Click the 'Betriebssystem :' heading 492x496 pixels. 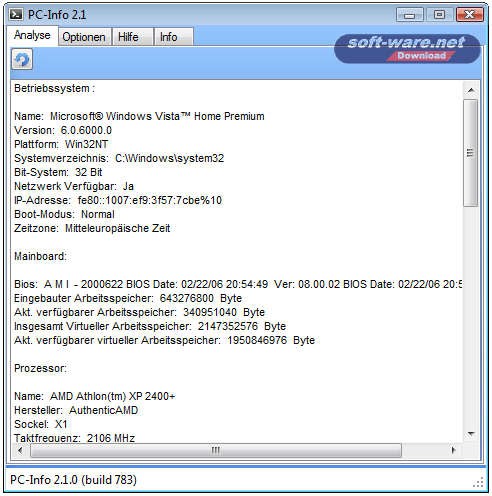click(55, 89)
